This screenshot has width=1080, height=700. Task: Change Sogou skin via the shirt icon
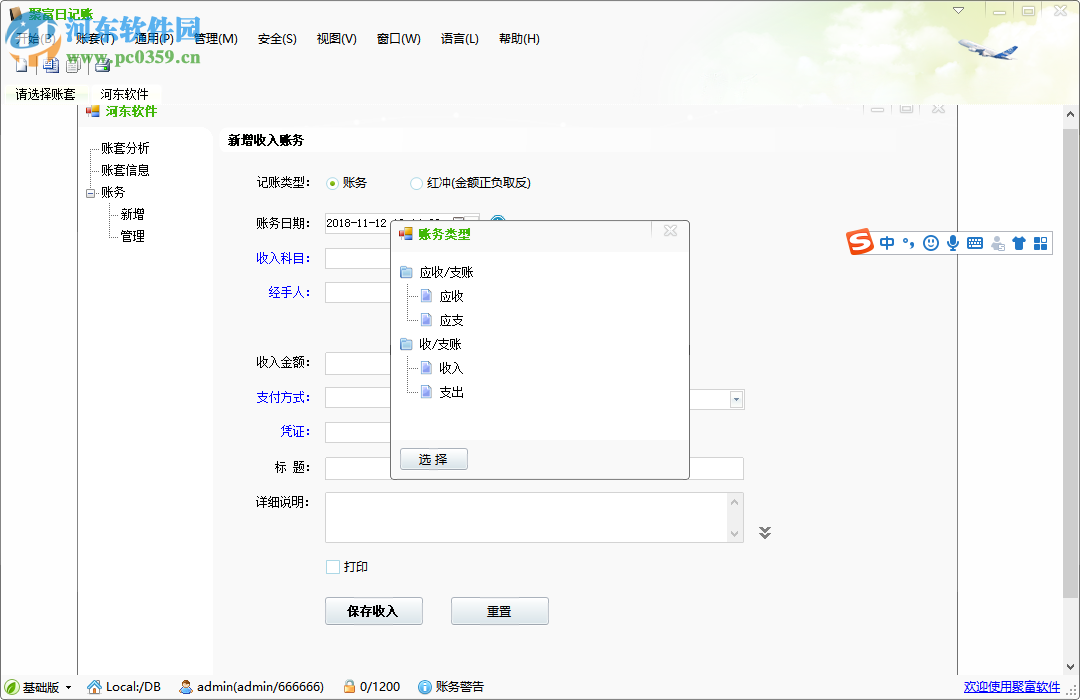coord(1018,242)
